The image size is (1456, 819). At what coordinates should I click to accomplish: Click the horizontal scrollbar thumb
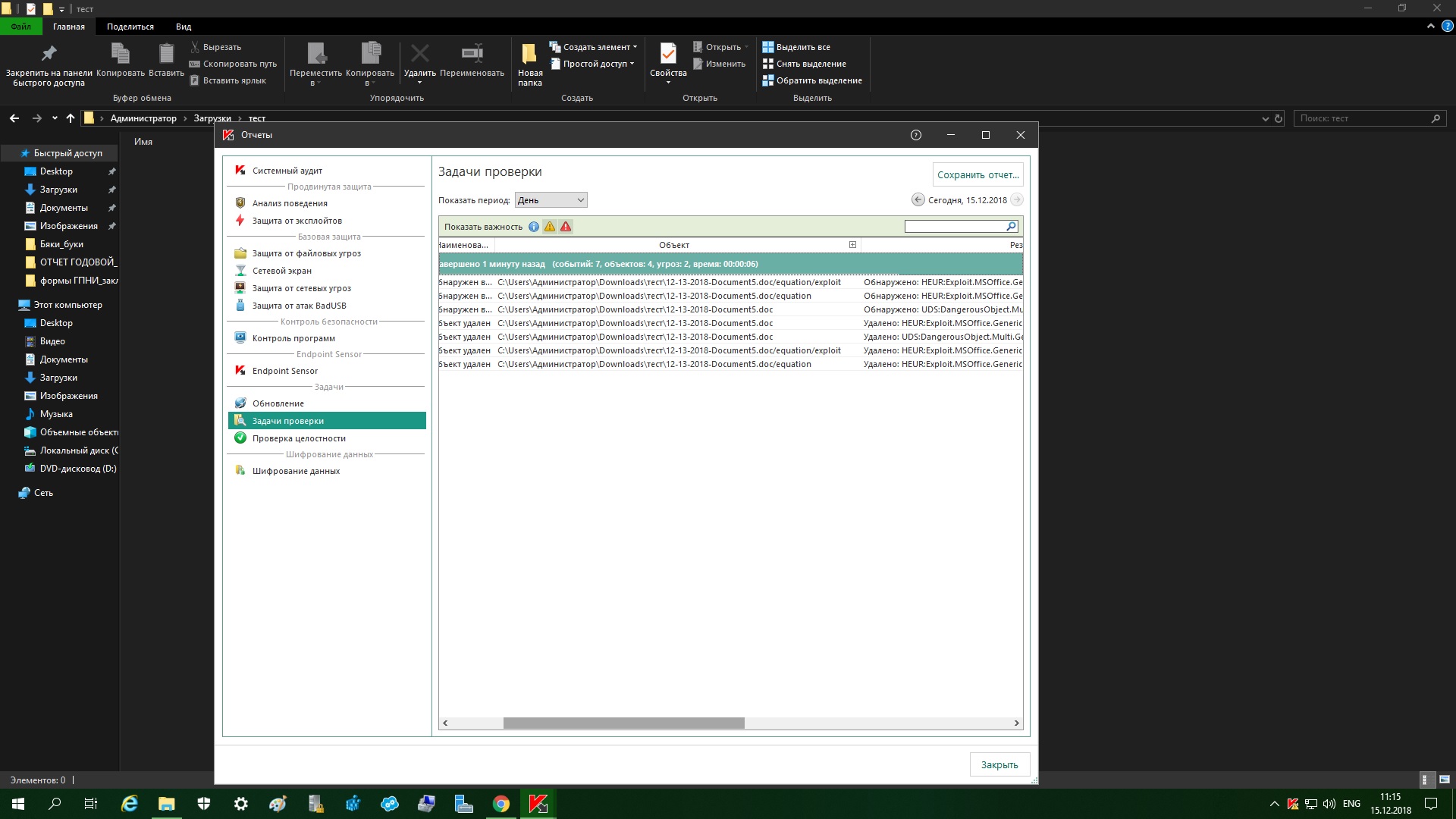623,723
